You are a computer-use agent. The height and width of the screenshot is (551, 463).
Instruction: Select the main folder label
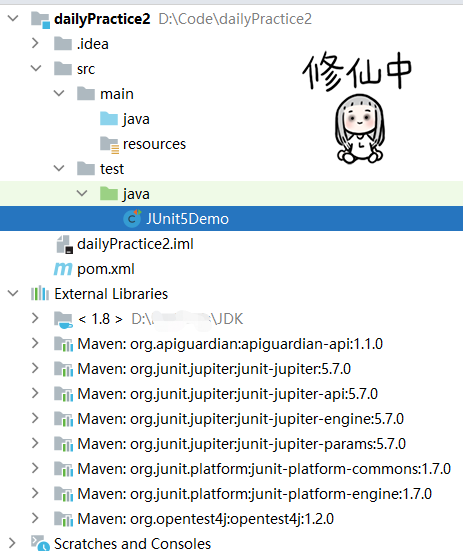[x=117, y=94]
